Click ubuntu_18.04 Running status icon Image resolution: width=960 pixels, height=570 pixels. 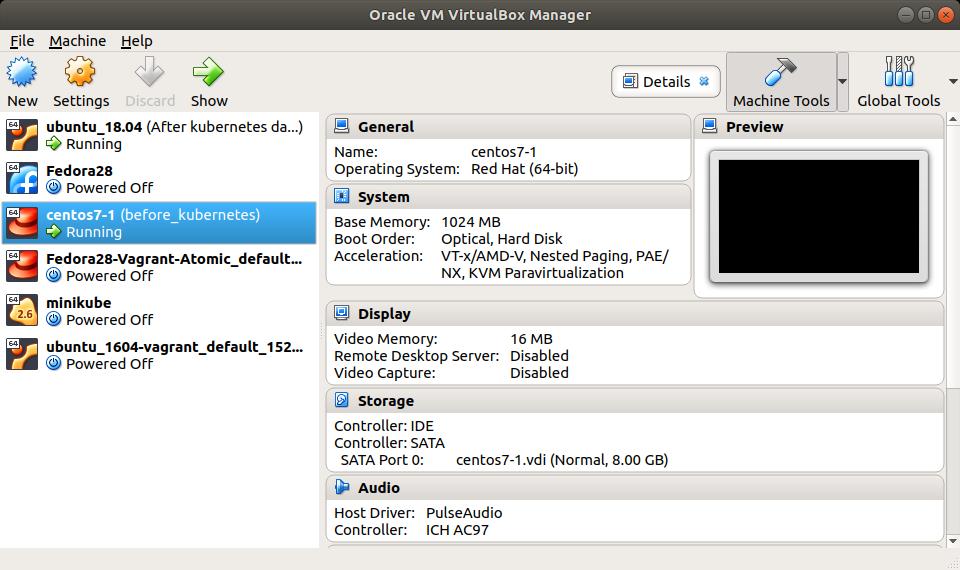tap(54, 143)
